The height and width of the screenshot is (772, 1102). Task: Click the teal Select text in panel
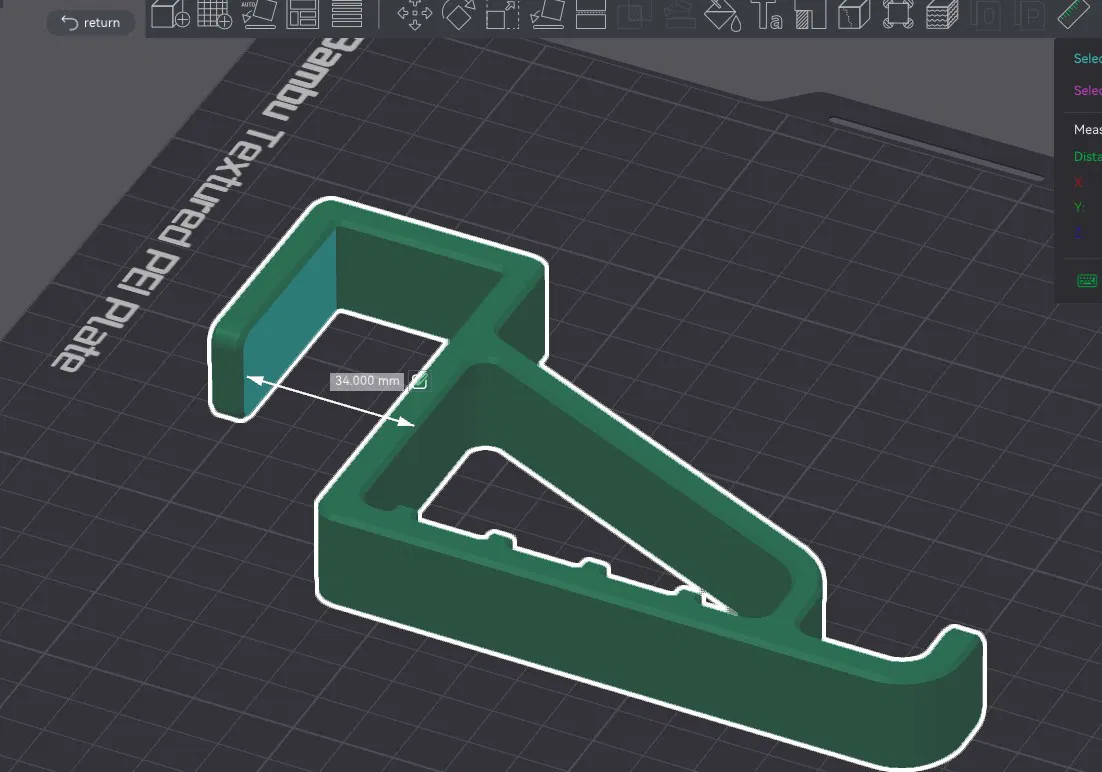point(1087,58)
